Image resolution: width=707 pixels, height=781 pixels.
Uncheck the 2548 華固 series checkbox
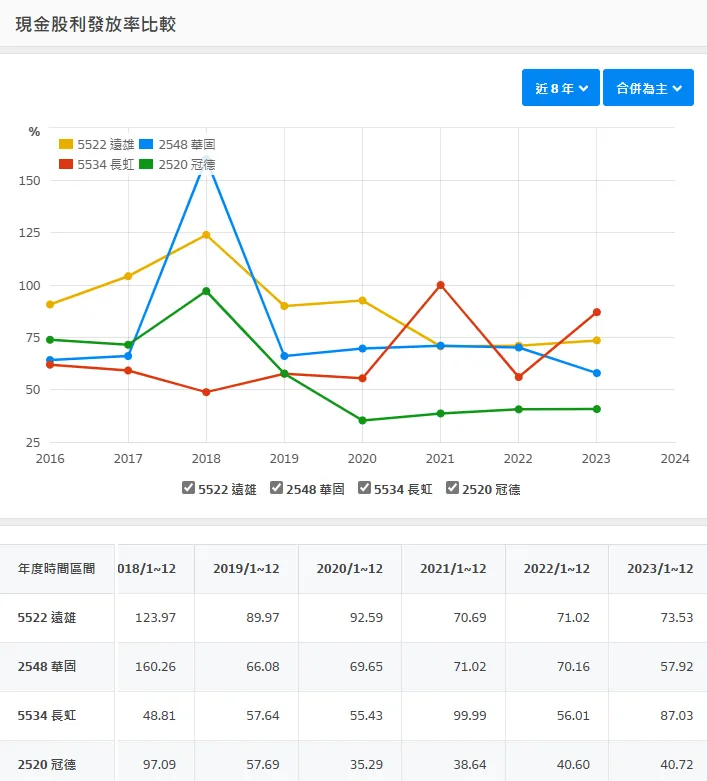pos(276,488)
